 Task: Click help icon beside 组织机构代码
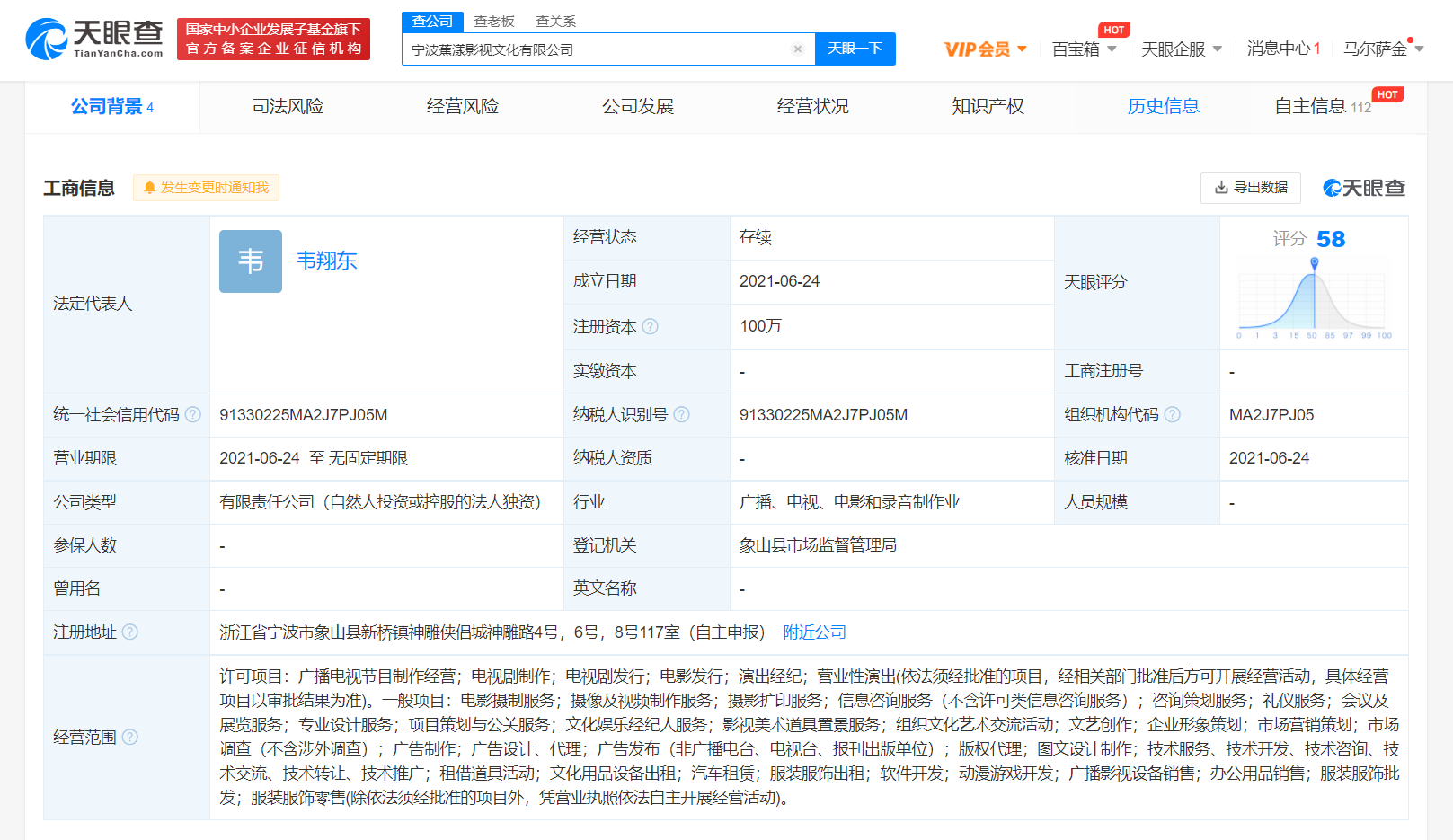(x=1173, y=414)
